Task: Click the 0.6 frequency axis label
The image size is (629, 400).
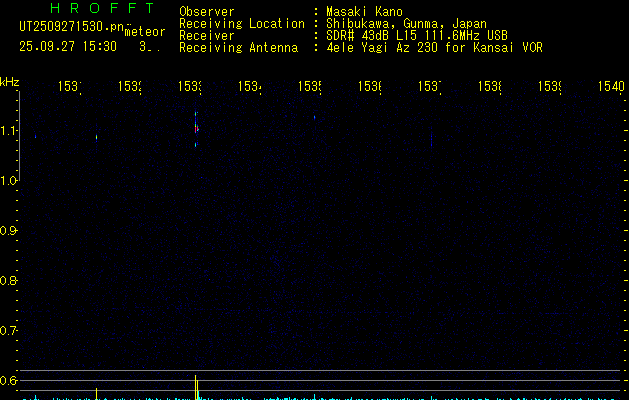Action: tap(8, 380)
